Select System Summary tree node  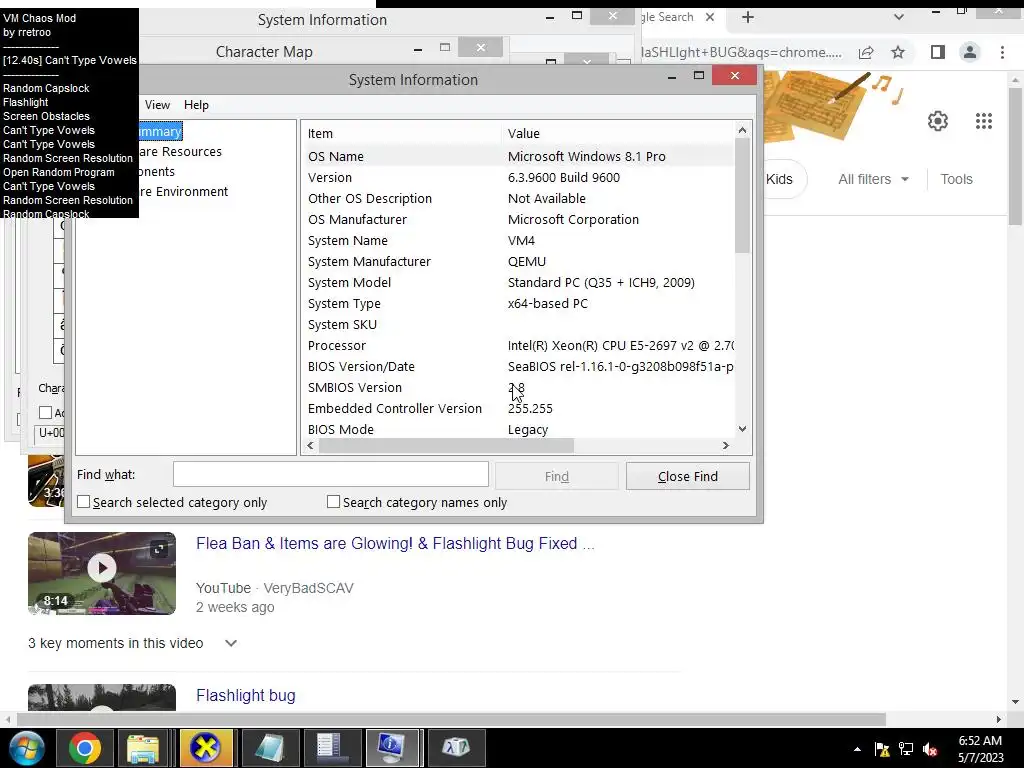point(159,131)
